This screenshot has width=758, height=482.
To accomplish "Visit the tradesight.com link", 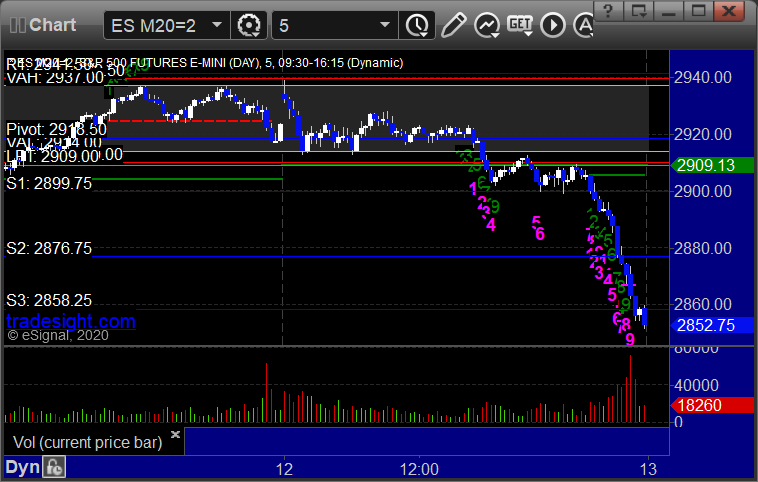I will [71, 321].
